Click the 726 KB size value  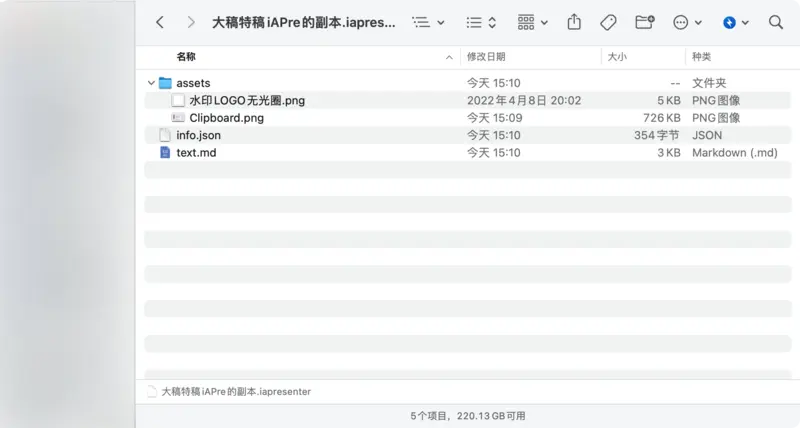662,118
